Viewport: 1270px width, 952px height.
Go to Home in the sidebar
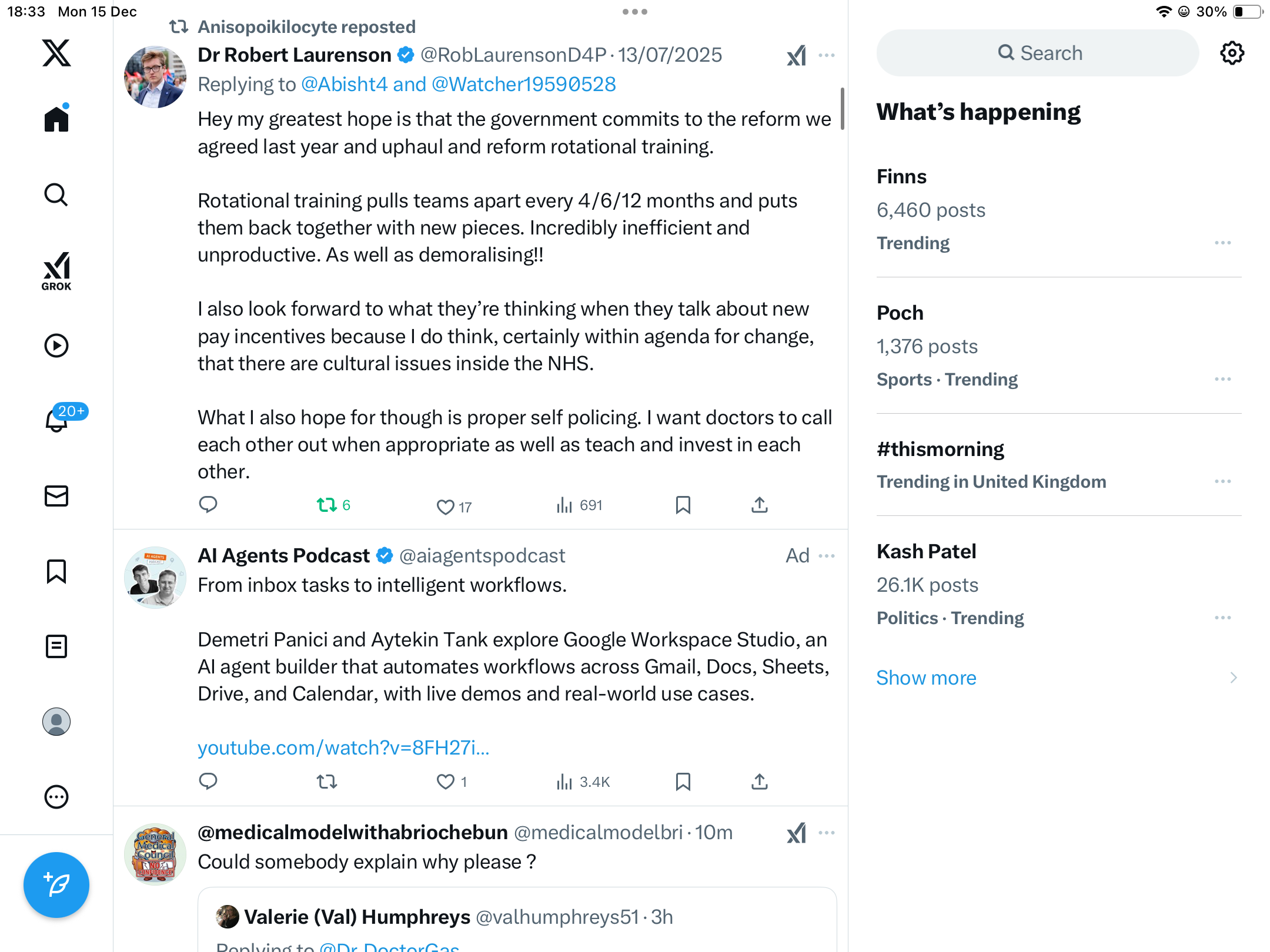tap(56, 119)
